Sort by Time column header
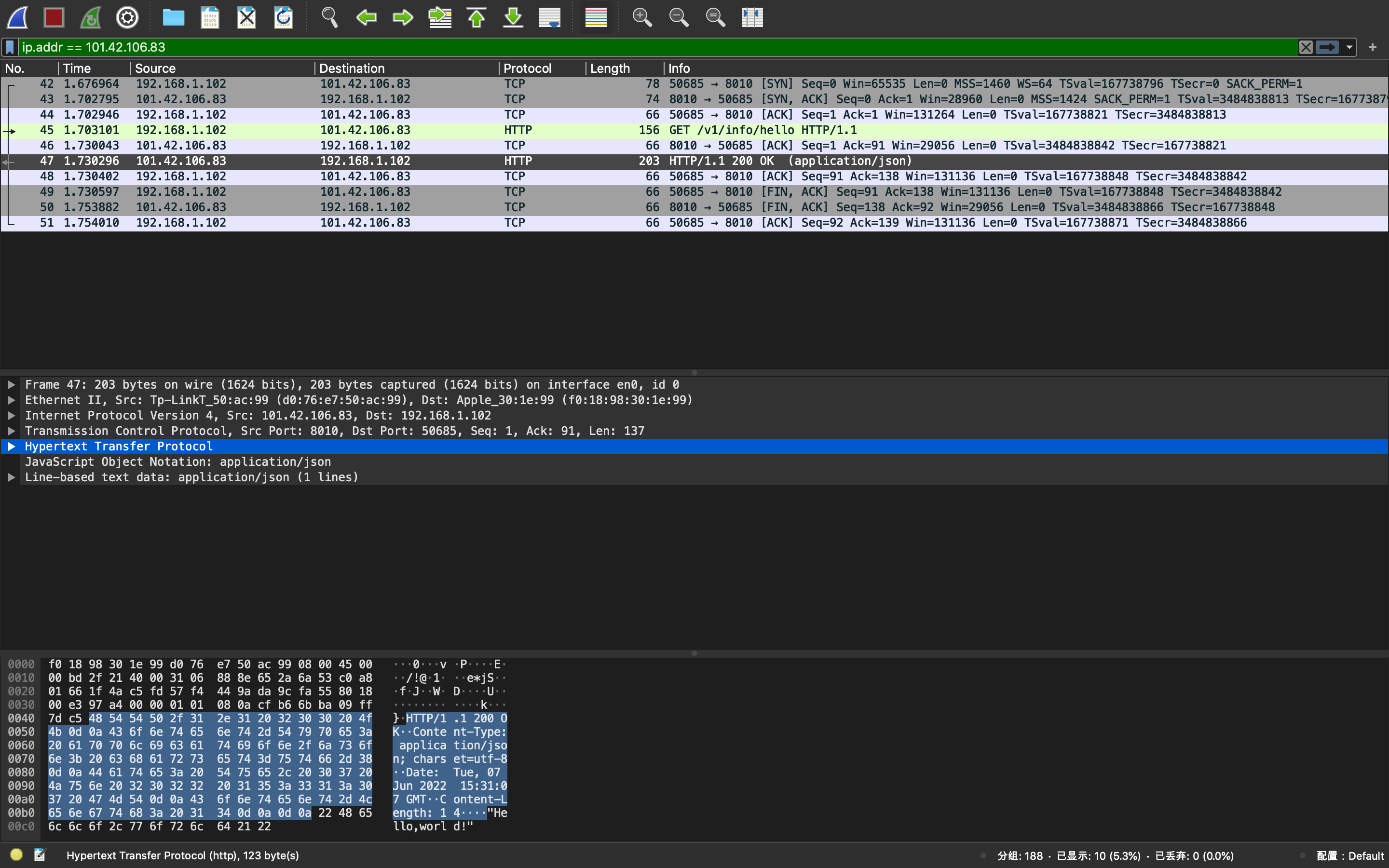 [94, 68]
